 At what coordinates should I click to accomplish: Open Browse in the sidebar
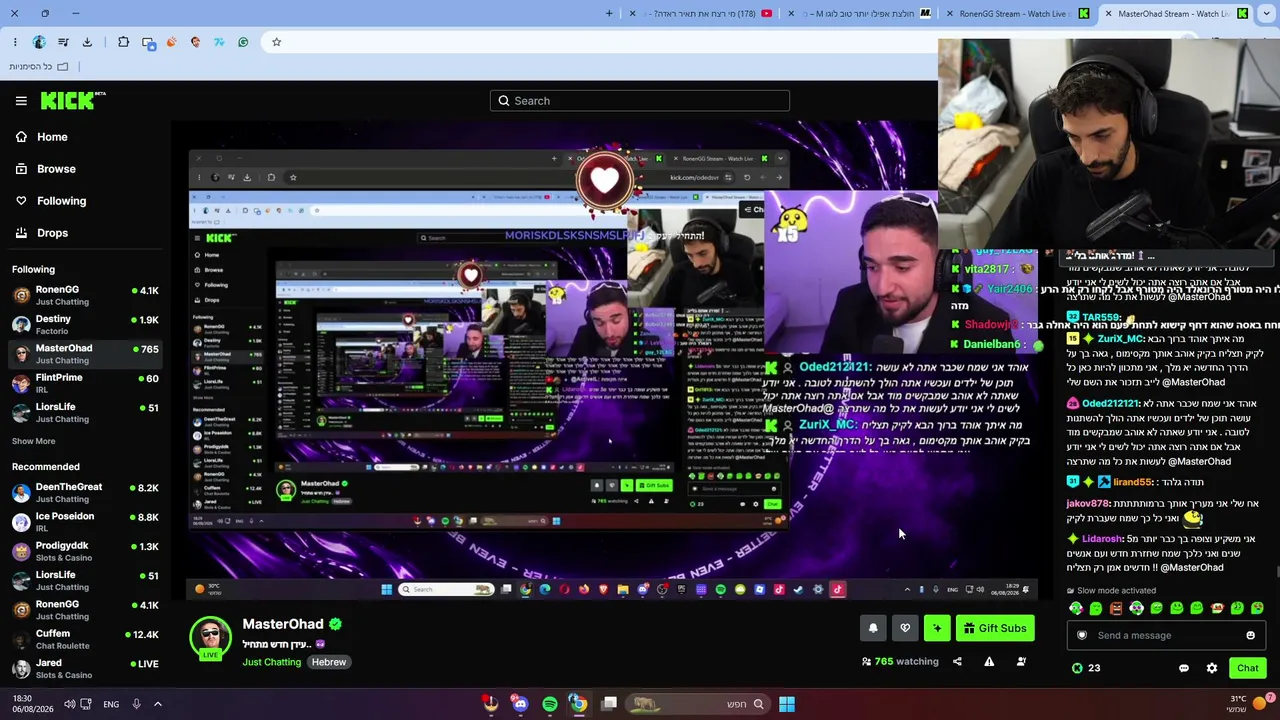coord(46,169)
